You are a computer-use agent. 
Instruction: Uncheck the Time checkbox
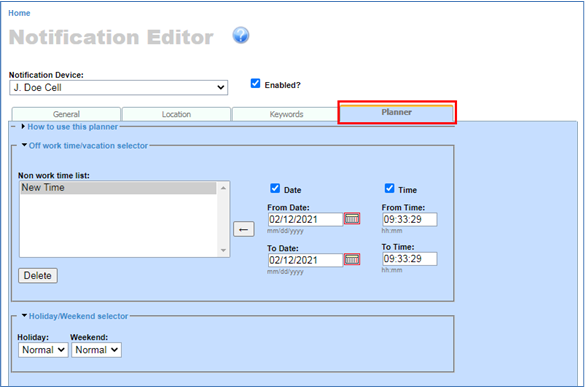click(x=389, y=188)
